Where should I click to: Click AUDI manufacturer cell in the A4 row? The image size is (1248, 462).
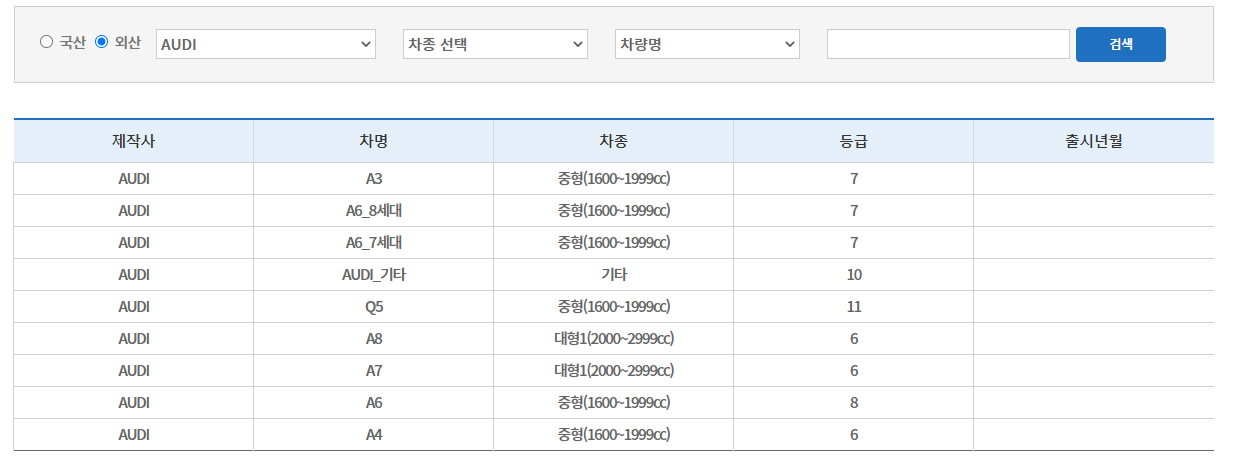coord(134,435)
